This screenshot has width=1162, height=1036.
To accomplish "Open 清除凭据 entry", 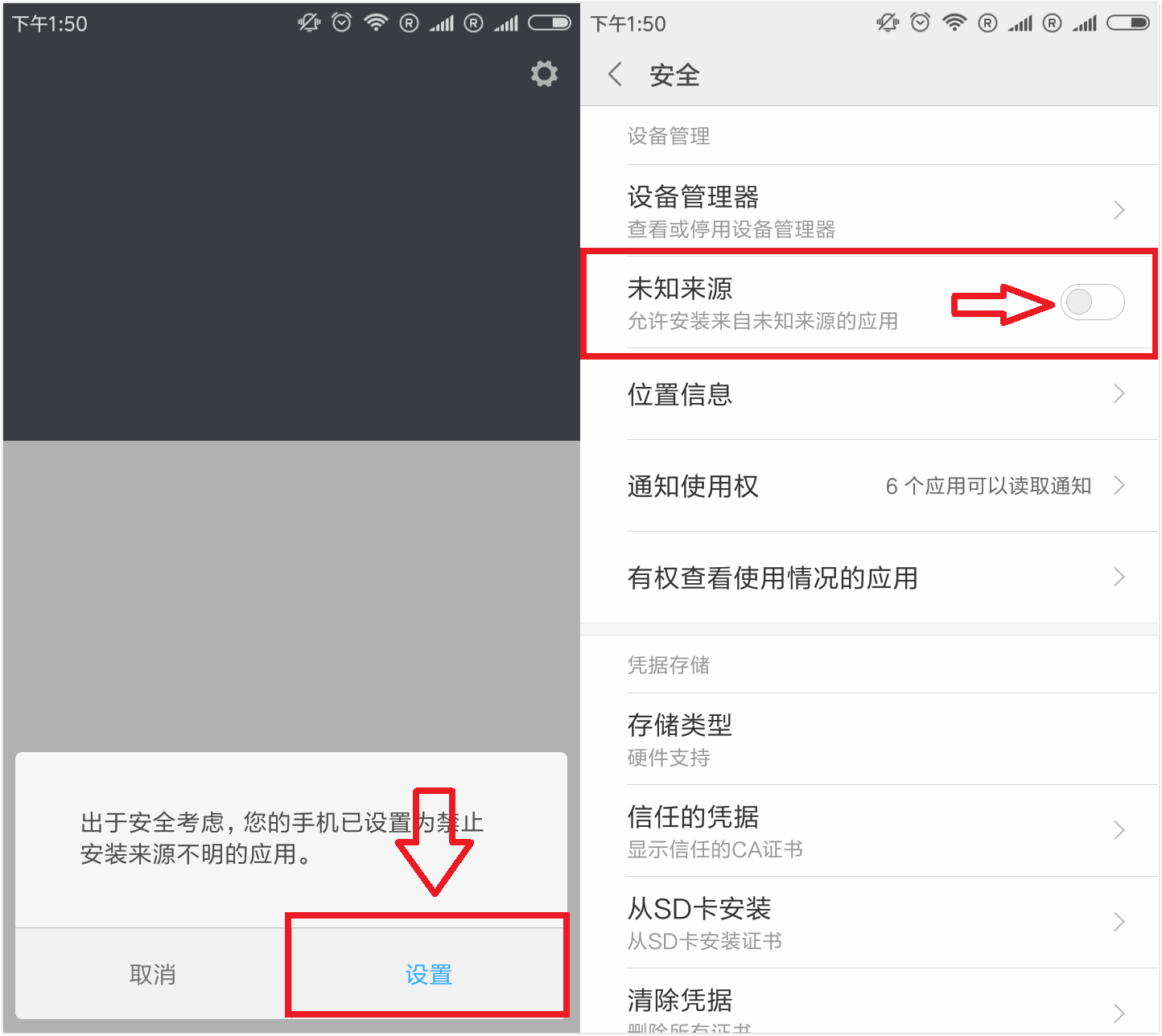I will tap(870, 1002).
